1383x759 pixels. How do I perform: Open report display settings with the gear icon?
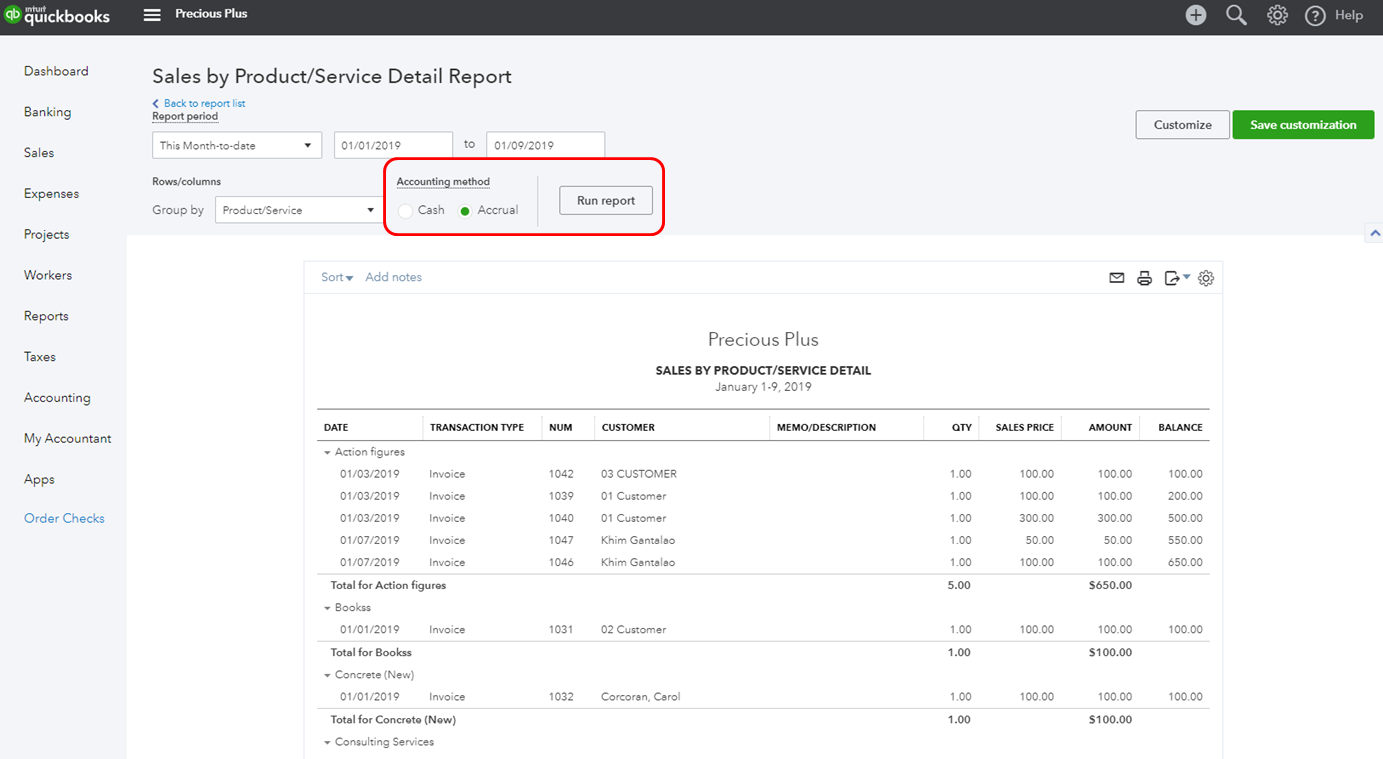(1205, 278)
